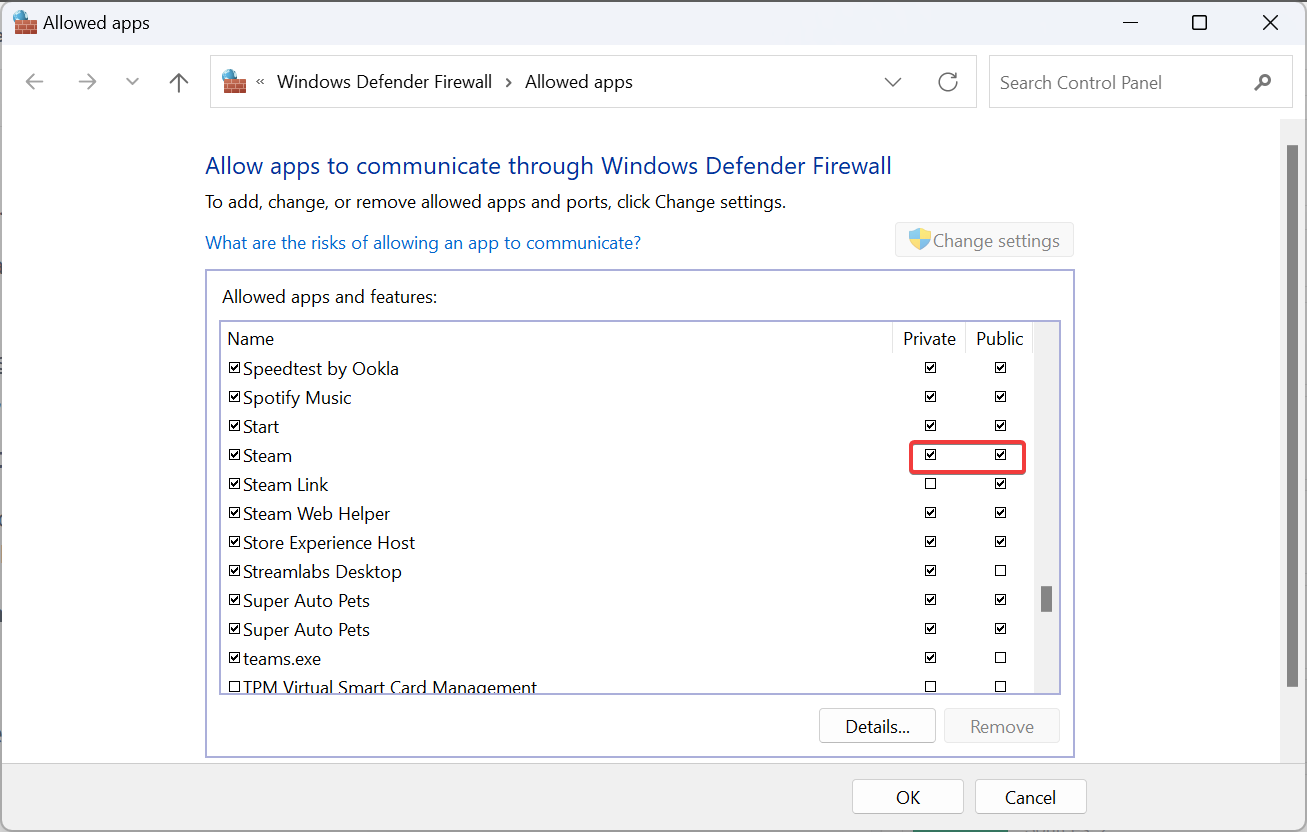This screenshot has width=1307, height=832.
Task: Check TPM Virtual Smart Card Management checkbox
Action: (235, 687)
